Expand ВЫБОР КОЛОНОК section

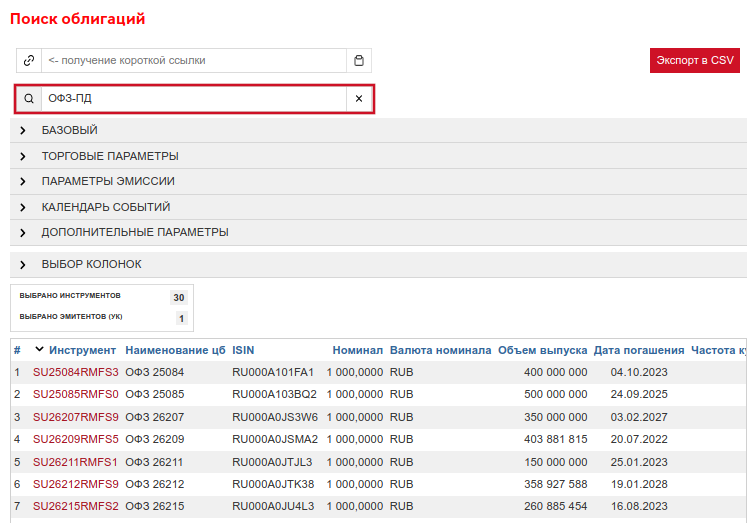pos(378,265)
